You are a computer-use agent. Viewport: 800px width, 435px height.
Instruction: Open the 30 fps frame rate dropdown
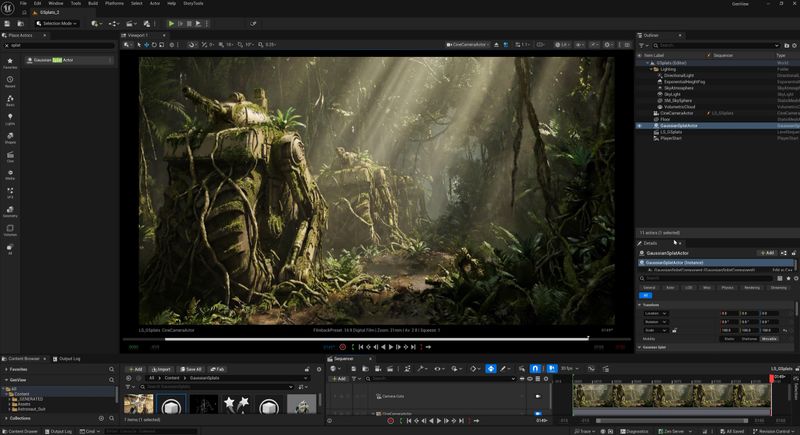569,369
